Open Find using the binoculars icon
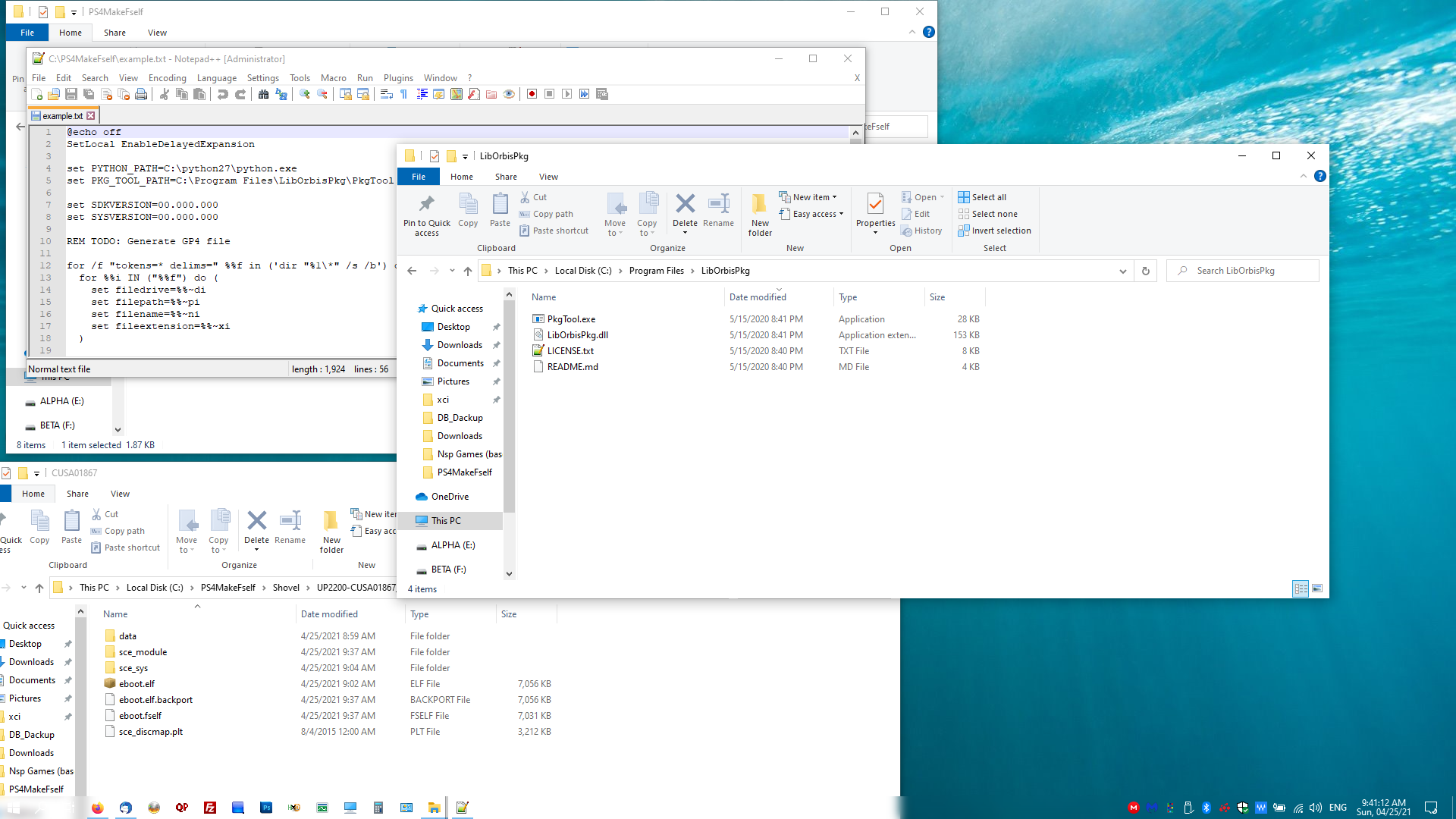 click(263, 94)
